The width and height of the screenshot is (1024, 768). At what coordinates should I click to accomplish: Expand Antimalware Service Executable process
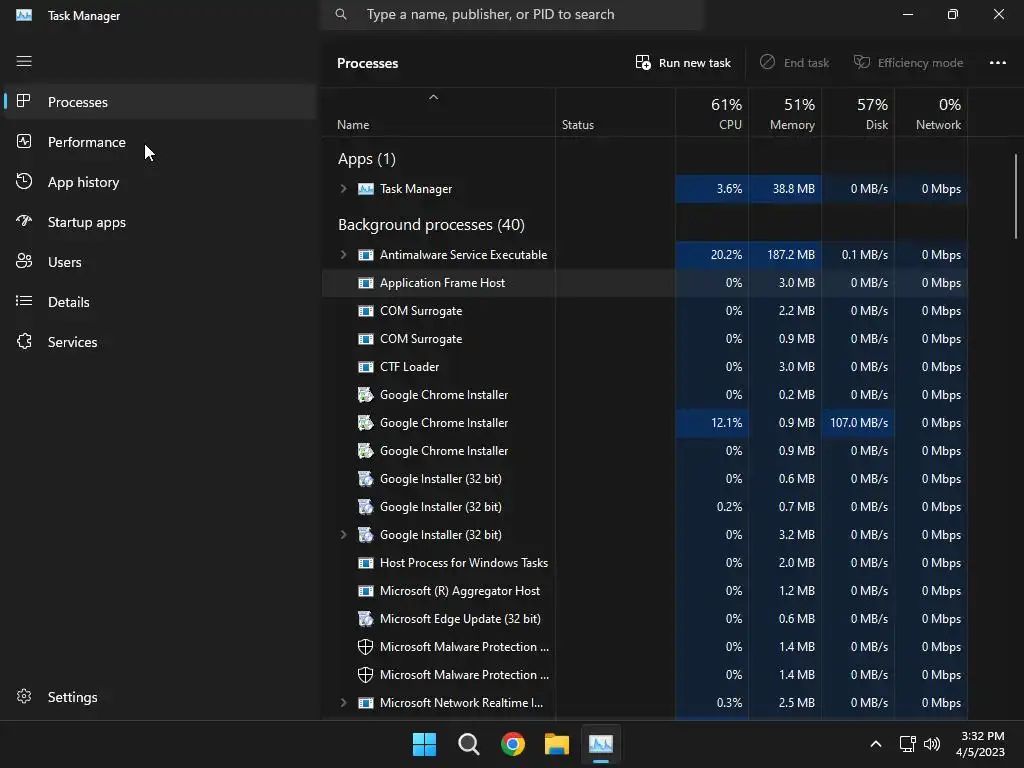(344, 255)
